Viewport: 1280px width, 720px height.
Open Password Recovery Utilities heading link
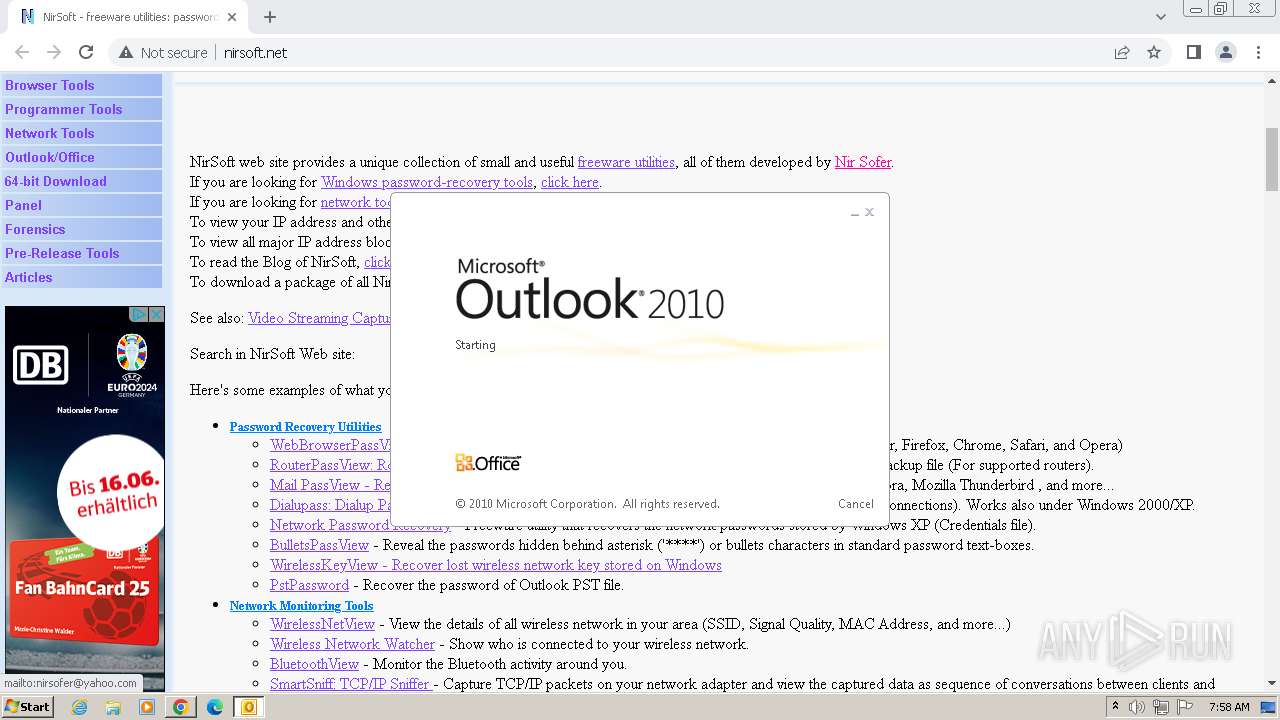(305, 426)
